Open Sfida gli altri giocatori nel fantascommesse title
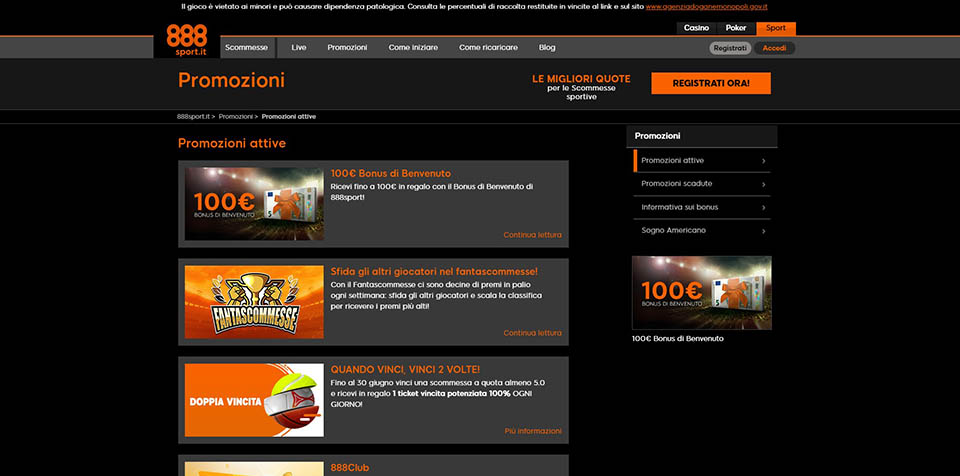 coord(434,271)
